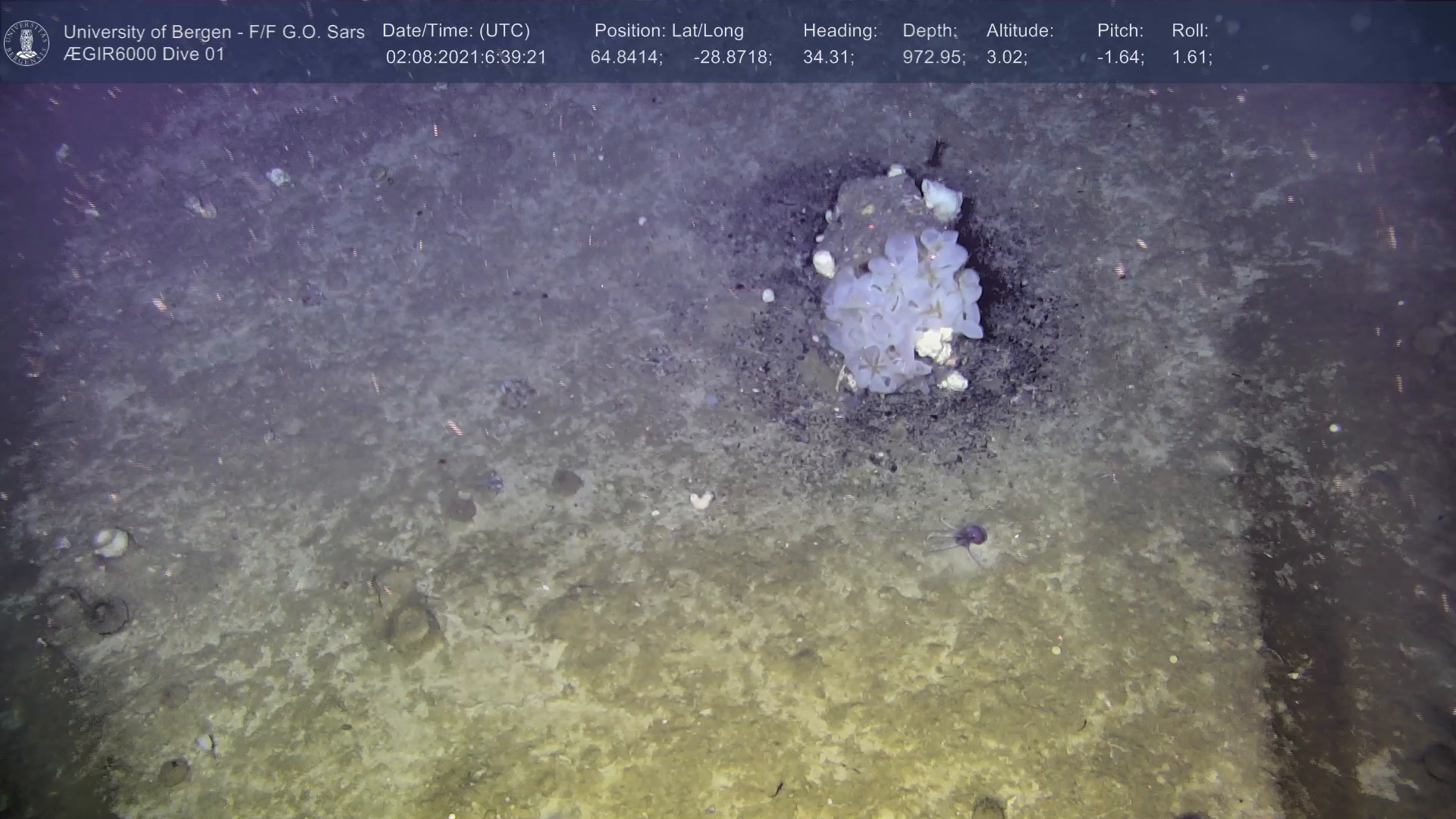Click the depth value 972.95
The image size is (1456, 819).
934,58
